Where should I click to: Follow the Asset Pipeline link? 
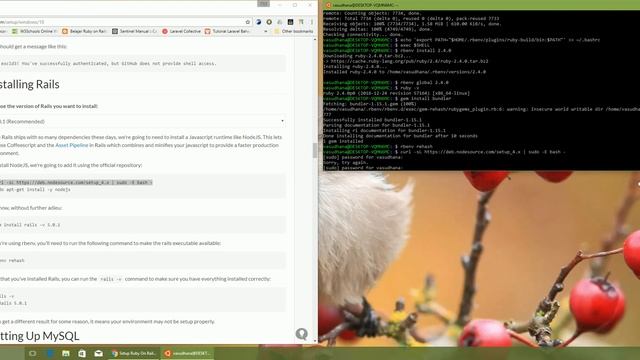(72, 145)
